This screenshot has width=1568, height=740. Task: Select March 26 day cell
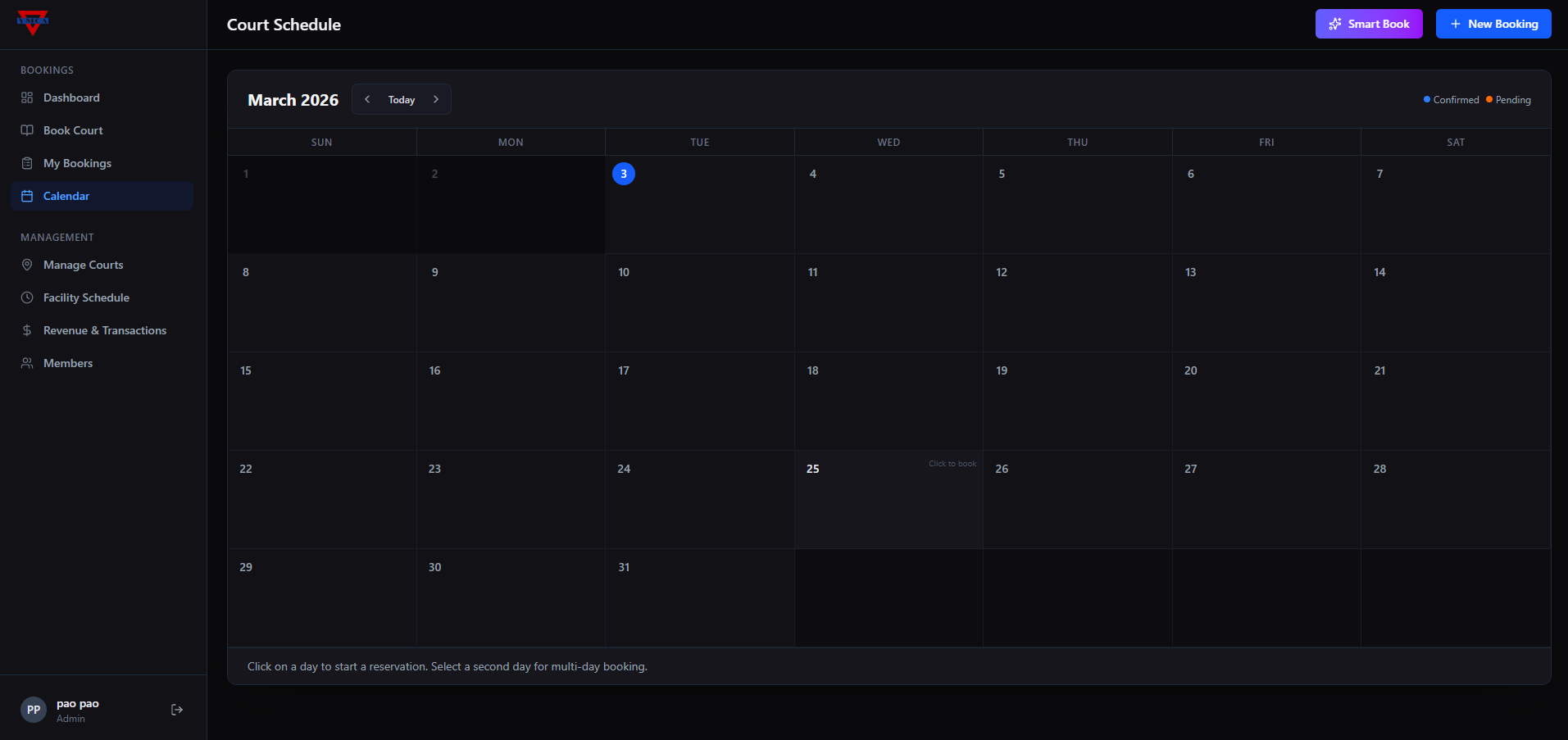click(x=1077, y=499)
